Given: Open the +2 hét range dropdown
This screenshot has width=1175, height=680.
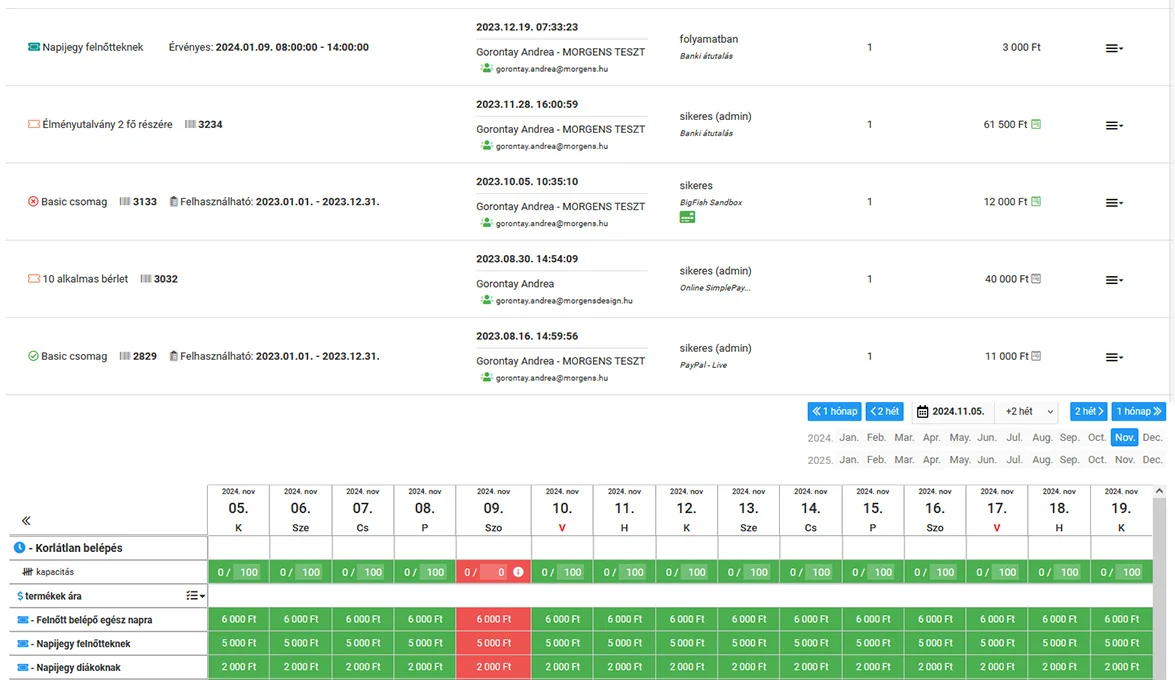Looking at the screenshot, I should [x=1028, y=411].
